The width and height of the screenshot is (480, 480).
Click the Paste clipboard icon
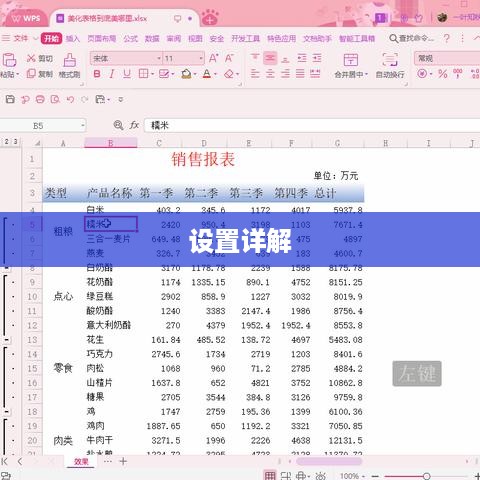pyautogui.click(x=9, y=60)
